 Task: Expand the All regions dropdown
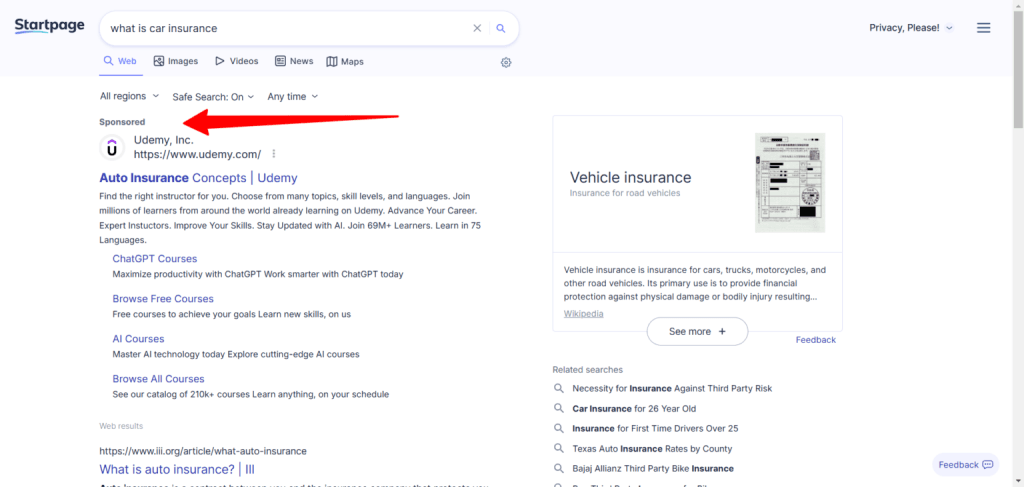click(129, 96)
